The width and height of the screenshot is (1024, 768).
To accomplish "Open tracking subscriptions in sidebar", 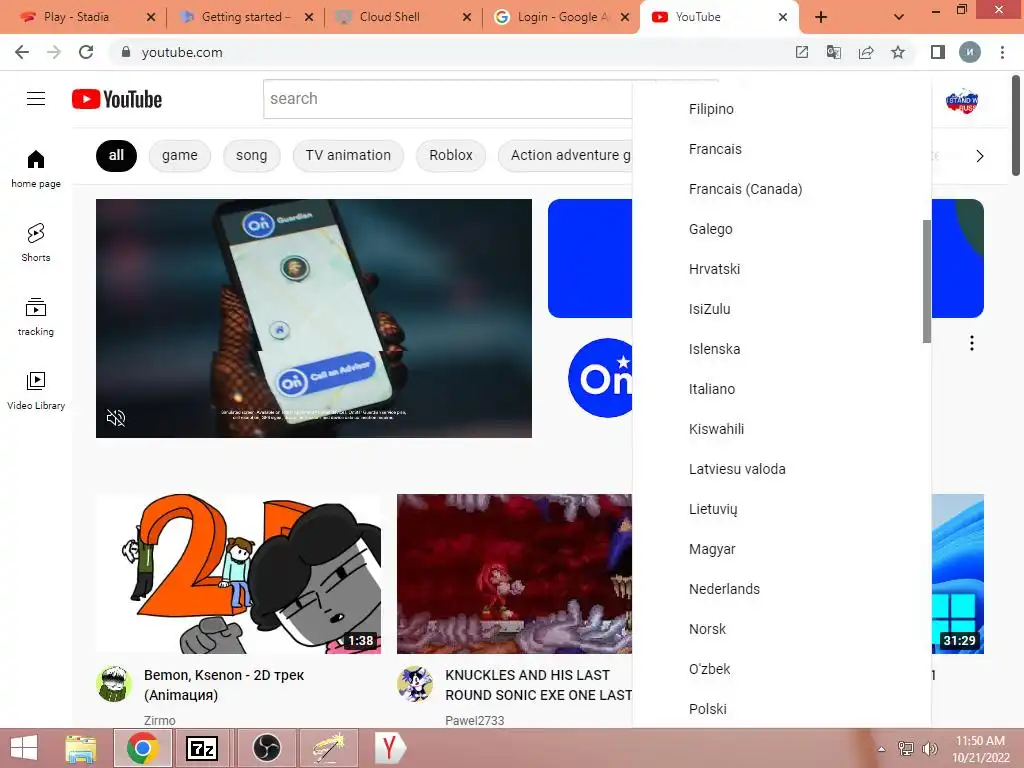I will 36,317.
